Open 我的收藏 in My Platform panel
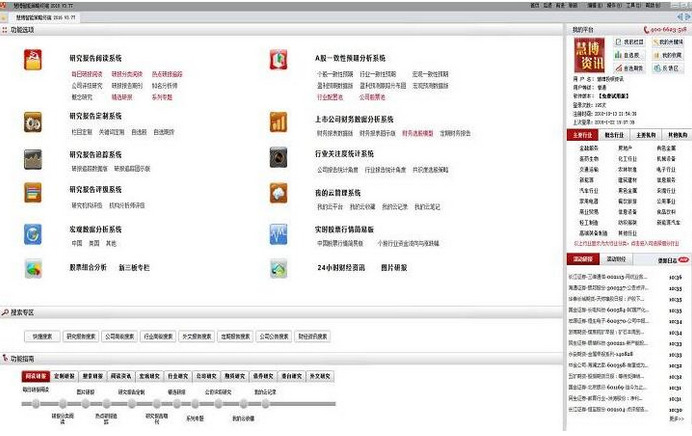 pyautogui.click(x=668, y=55)
